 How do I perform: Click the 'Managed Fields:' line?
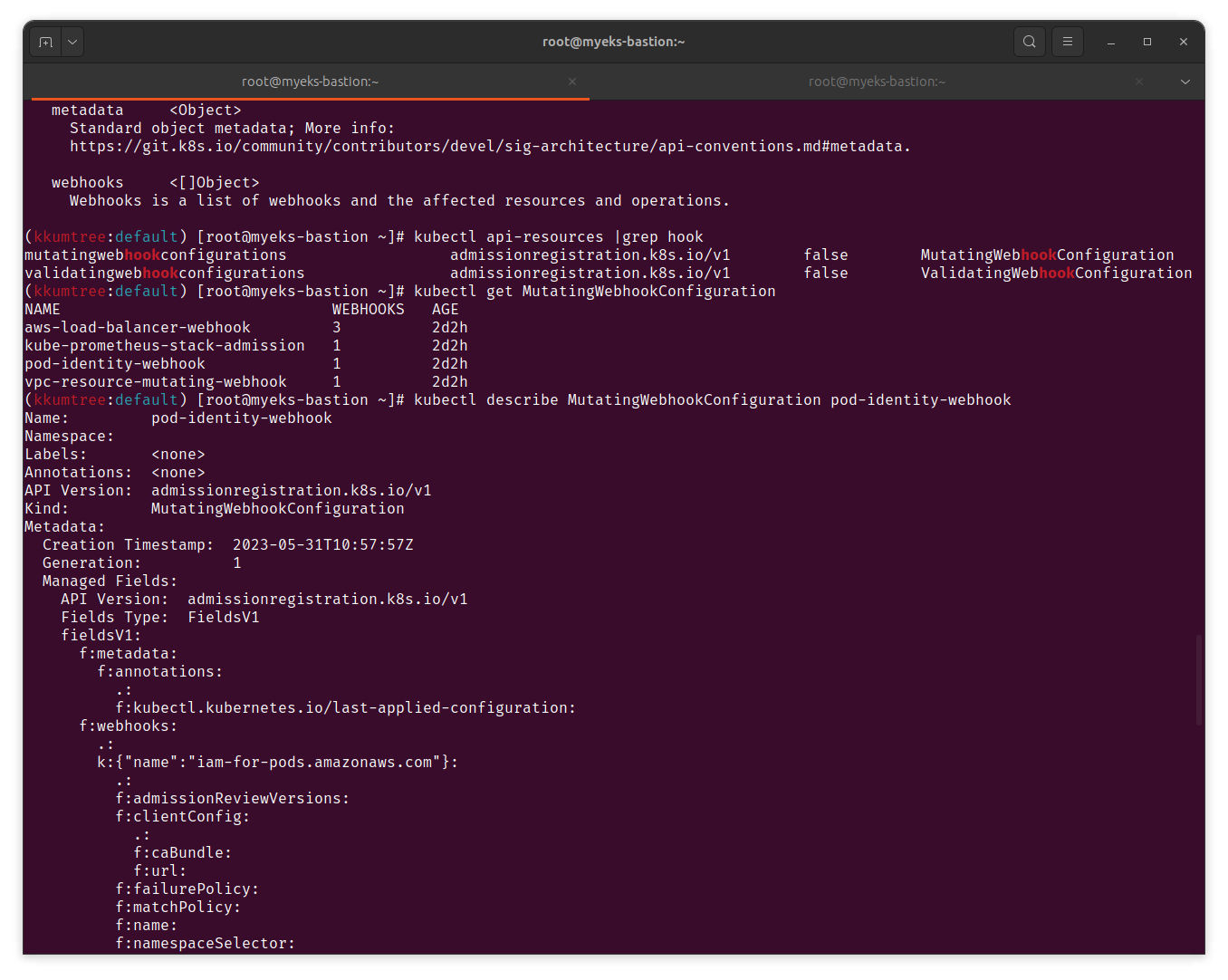[x=110, y=581]
